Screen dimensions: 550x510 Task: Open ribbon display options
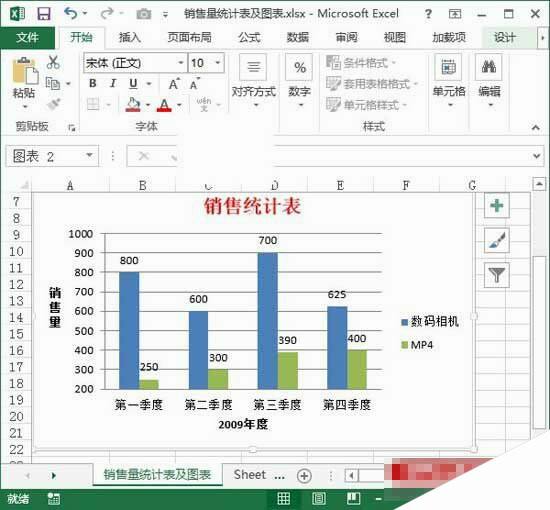point(455,14)
